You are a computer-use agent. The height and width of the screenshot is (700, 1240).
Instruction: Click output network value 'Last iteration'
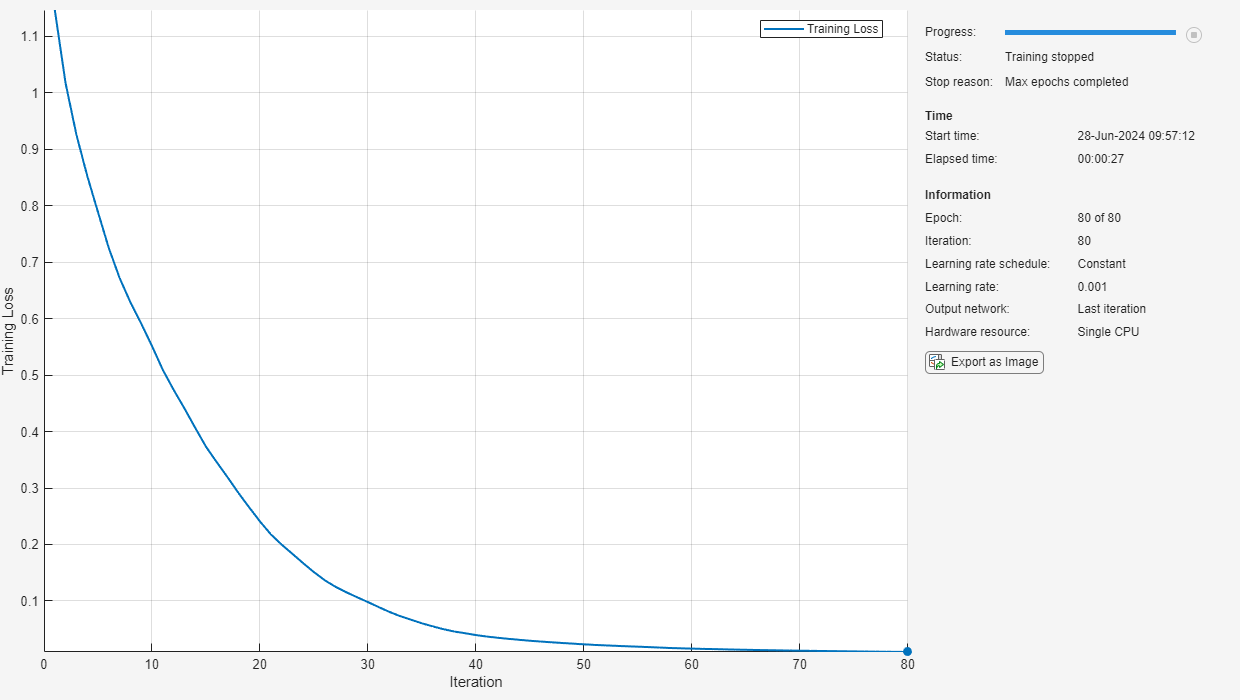point(1112,309)
